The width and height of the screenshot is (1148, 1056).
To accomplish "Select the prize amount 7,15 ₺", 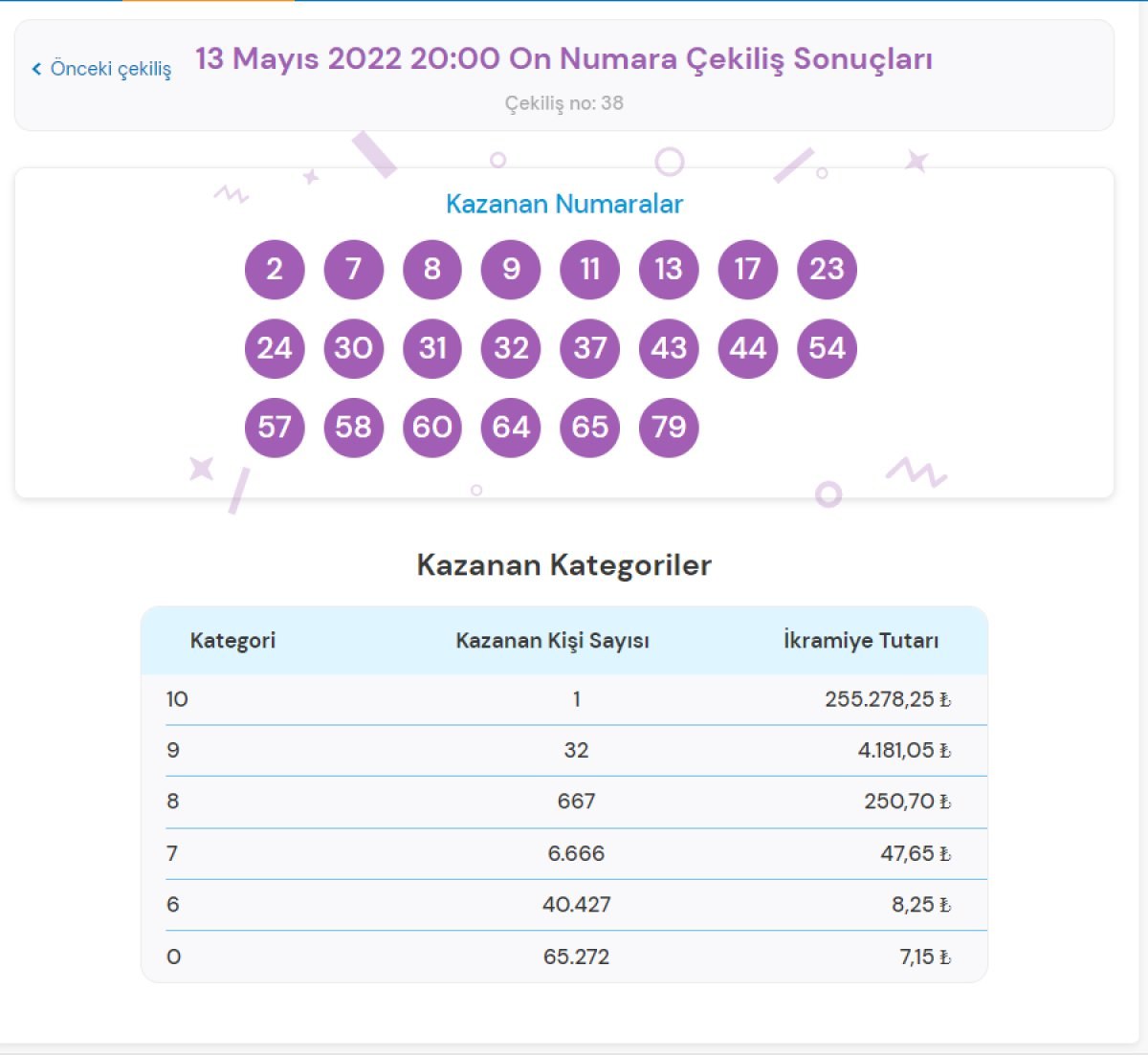I will (x=925, y=957).
